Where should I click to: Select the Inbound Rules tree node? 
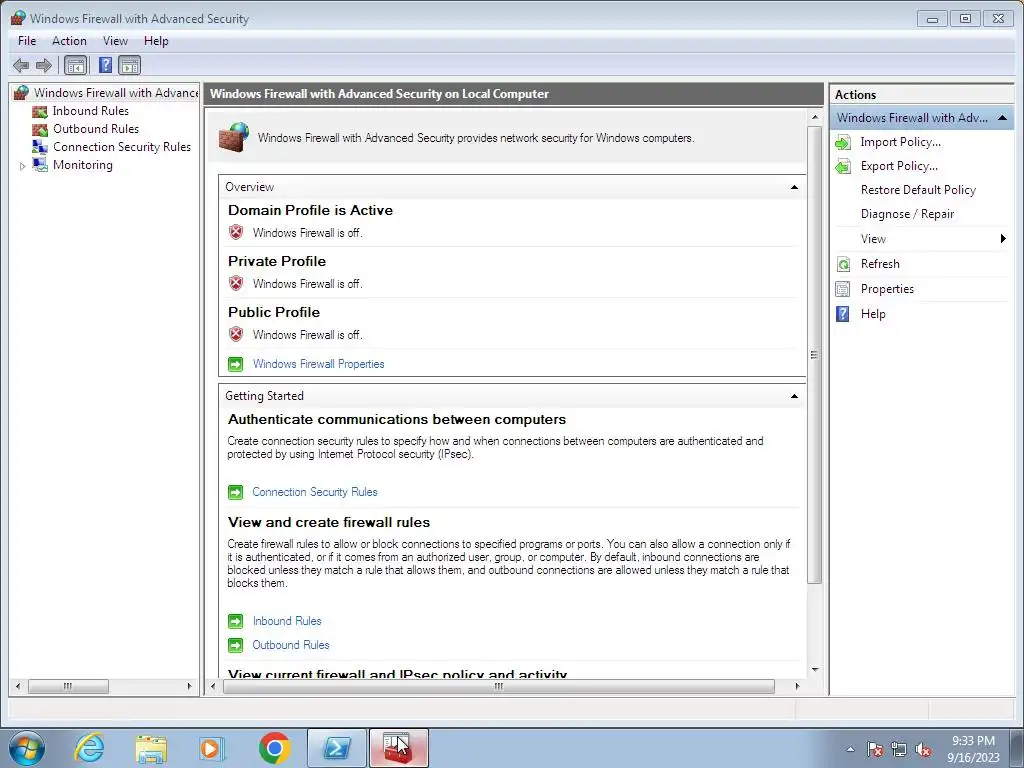click(91, 111)
